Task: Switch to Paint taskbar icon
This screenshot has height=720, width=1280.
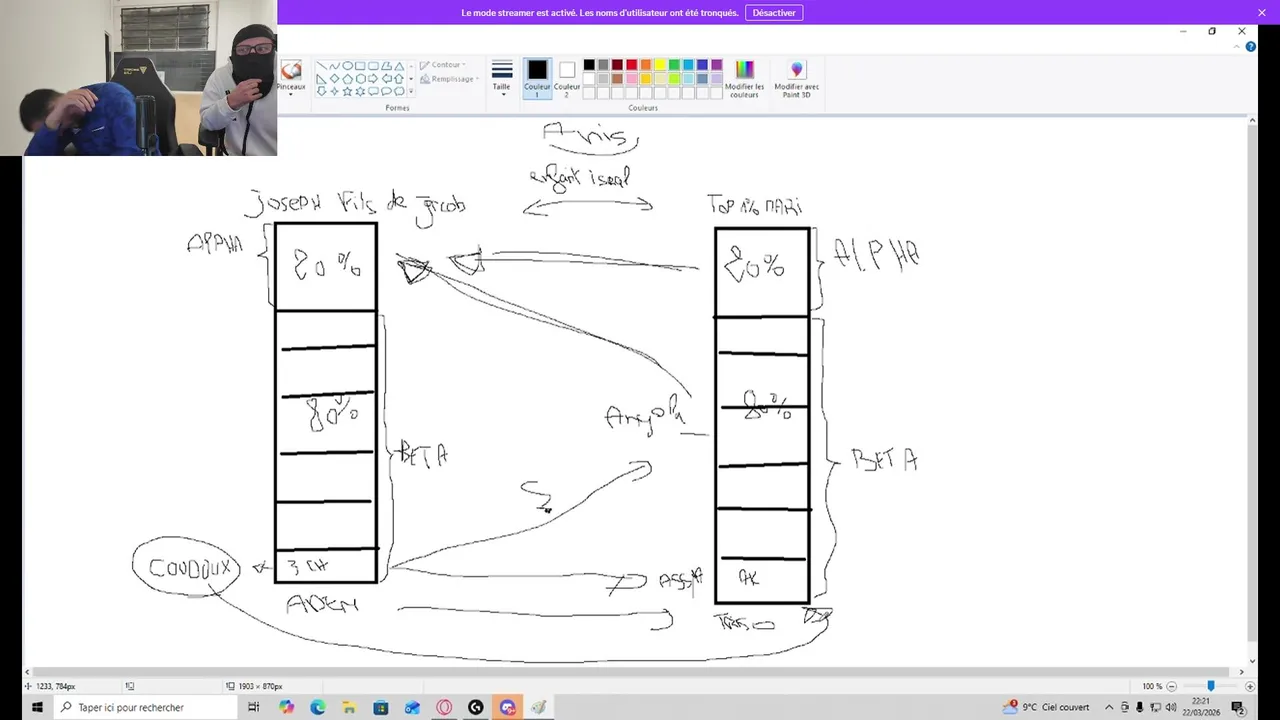Action: tap(539, 707)
